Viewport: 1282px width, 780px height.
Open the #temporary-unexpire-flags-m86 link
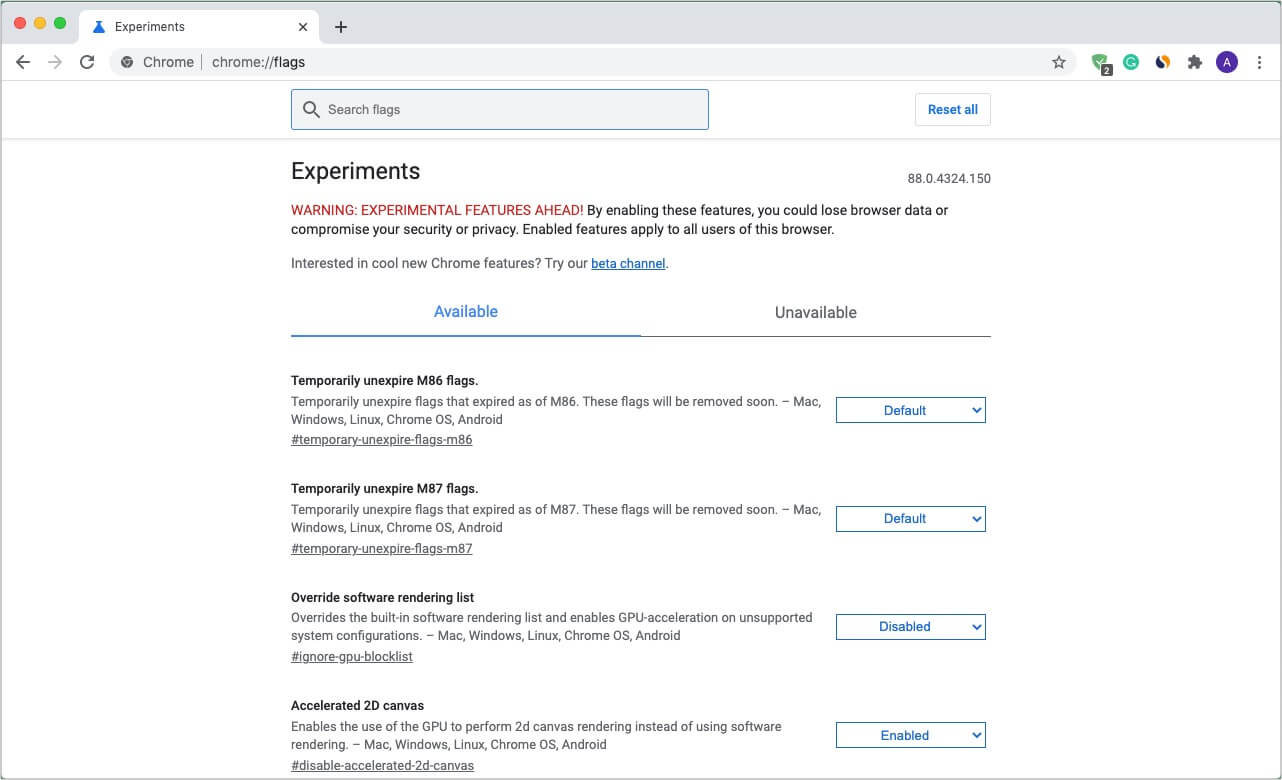click(382, 440)
